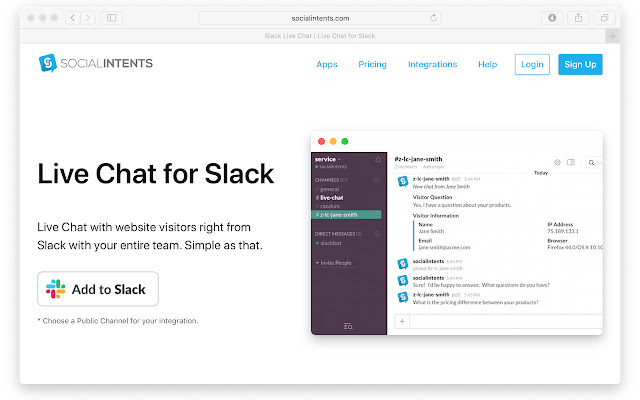The image size is (640, 400).
Task: Open the Apps navigation link
Action: point(327,64)
